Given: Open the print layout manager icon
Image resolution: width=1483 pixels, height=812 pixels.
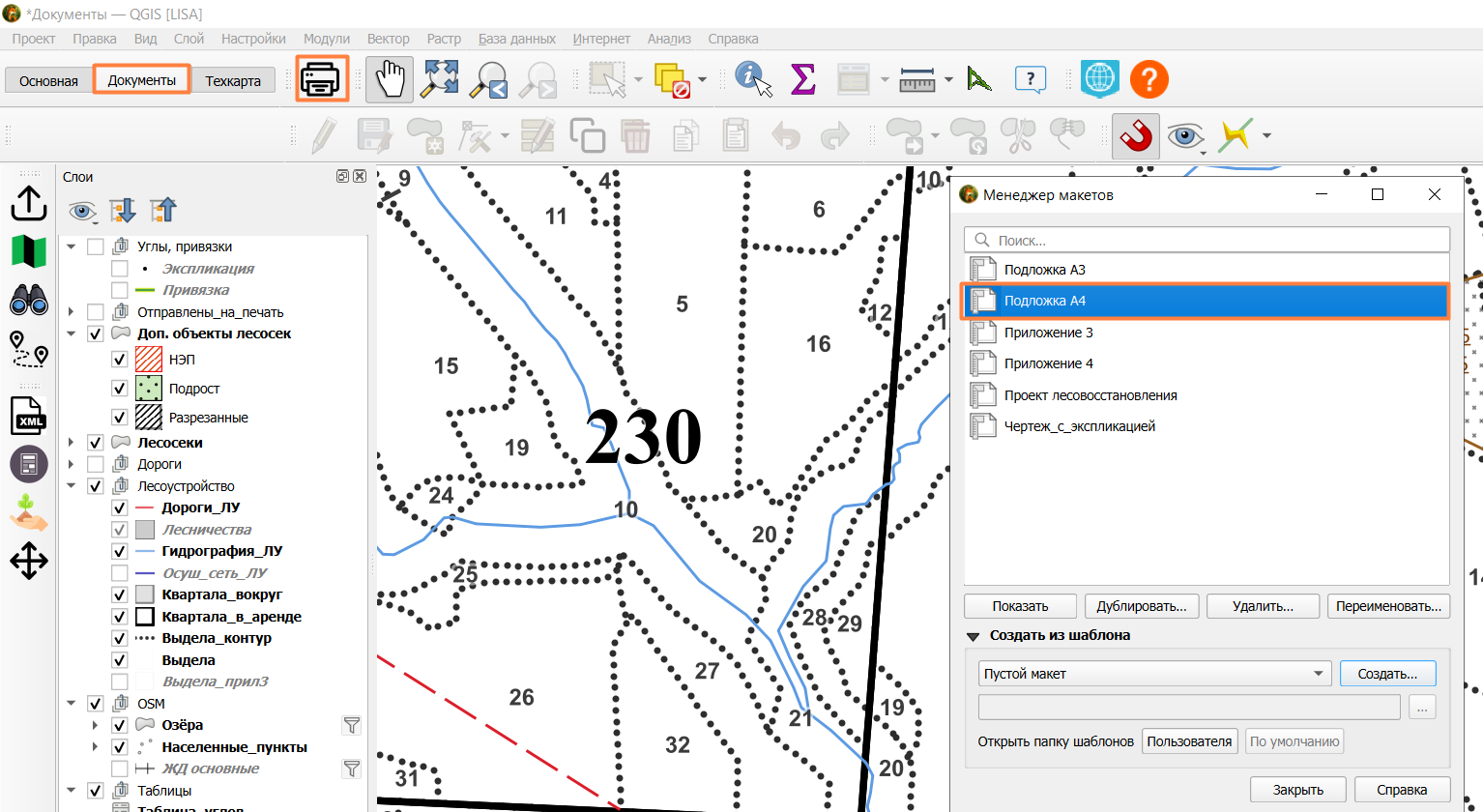Looking at the screenshot, I should 322,78.
